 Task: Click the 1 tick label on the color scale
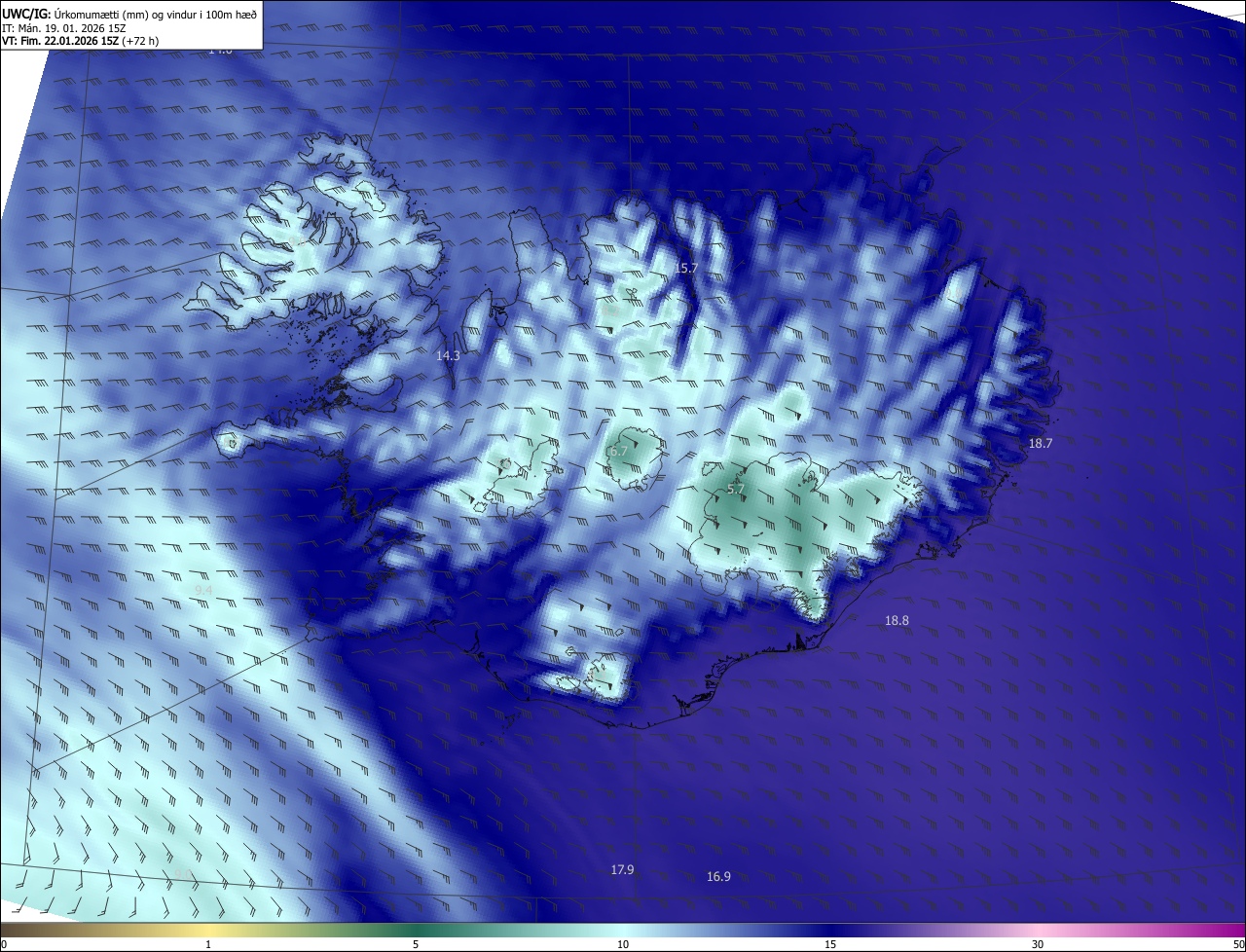[208, 944]
